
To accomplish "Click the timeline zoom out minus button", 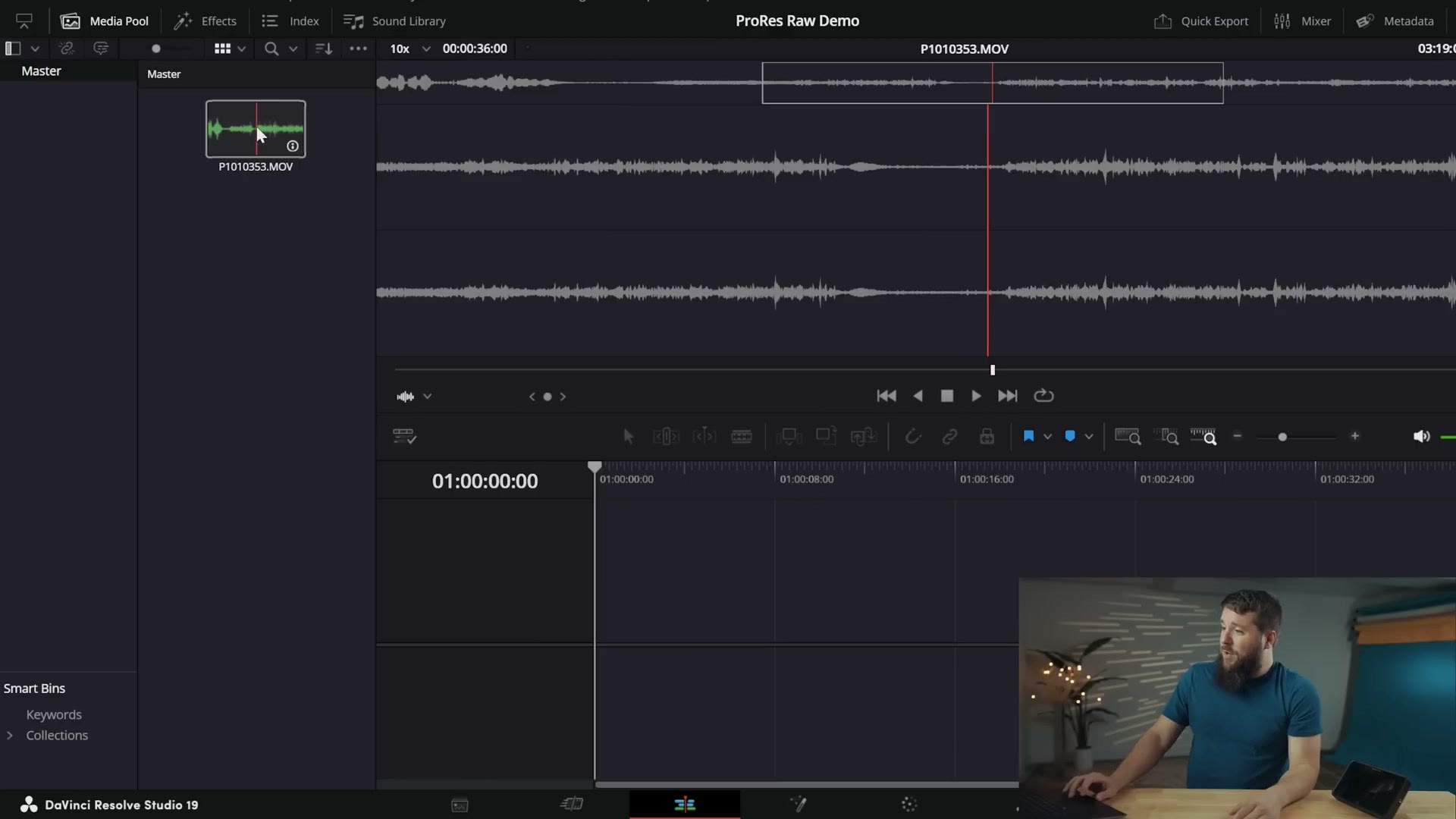I will click(1238, 436).
